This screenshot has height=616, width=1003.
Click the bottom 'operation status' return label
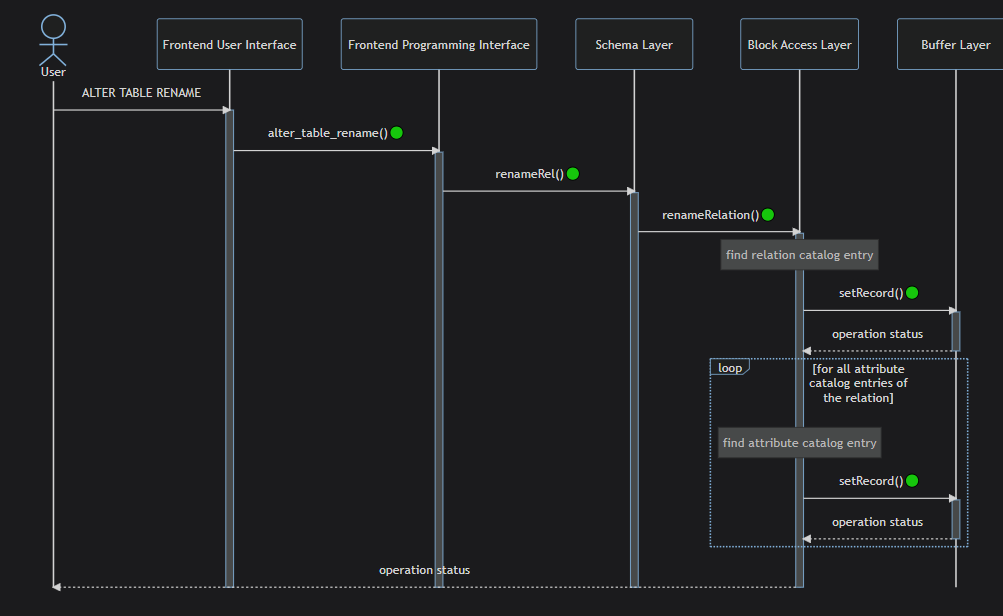tap(425, 570)
